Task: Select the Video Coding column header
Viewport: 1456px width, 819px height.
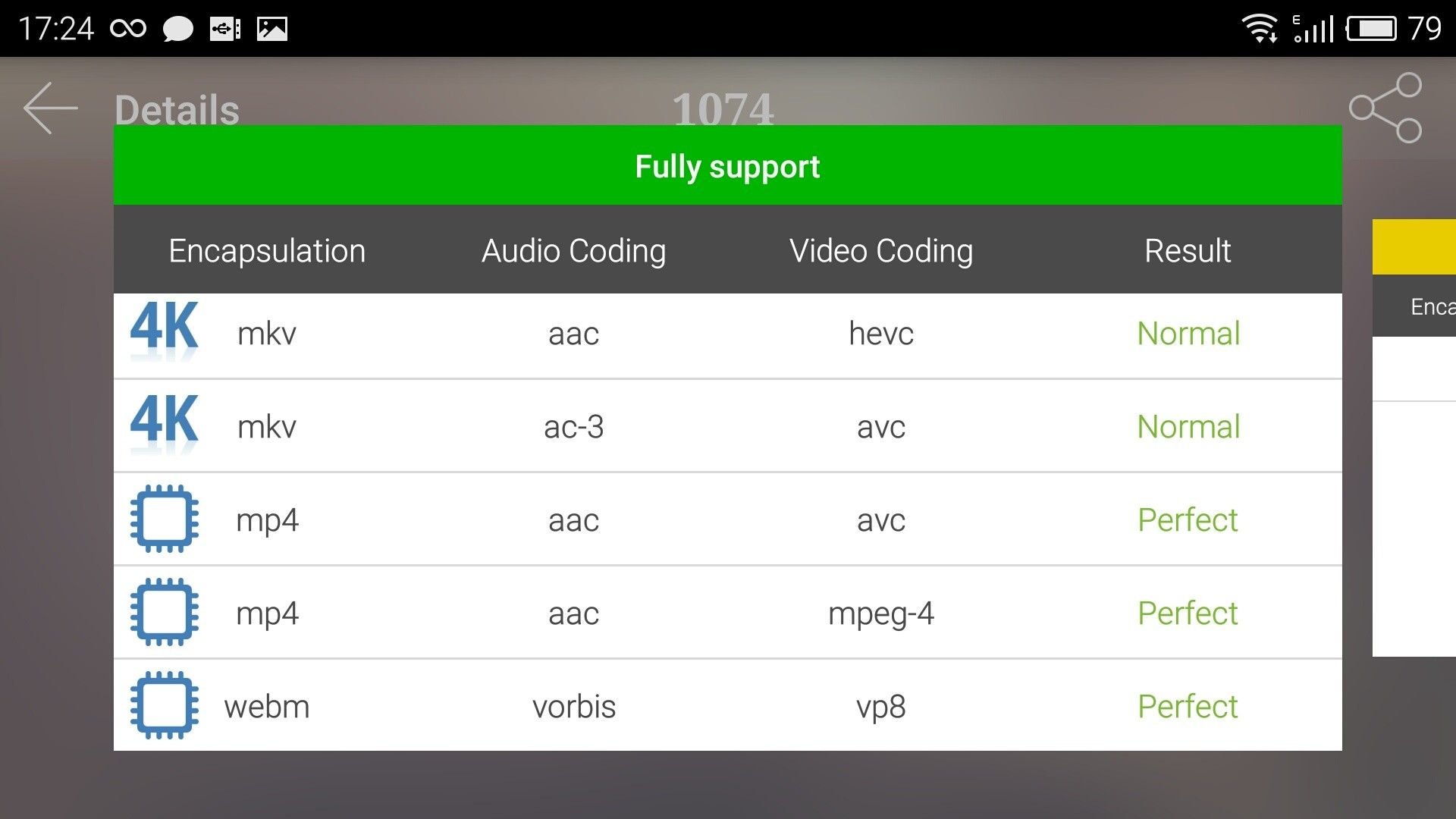Action: tap(881, 250)
